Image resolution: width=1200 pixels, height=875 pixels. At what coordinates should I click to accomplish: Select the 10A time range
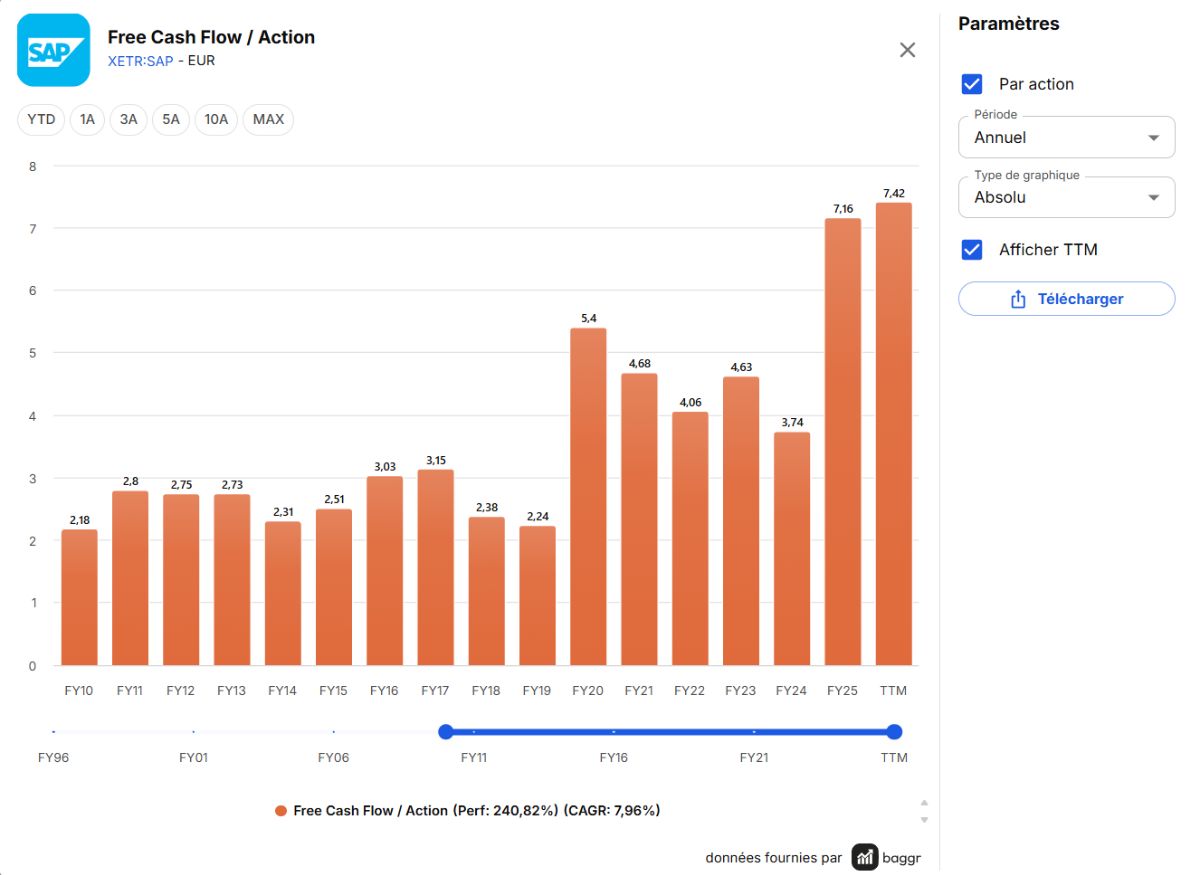point(216,120)
